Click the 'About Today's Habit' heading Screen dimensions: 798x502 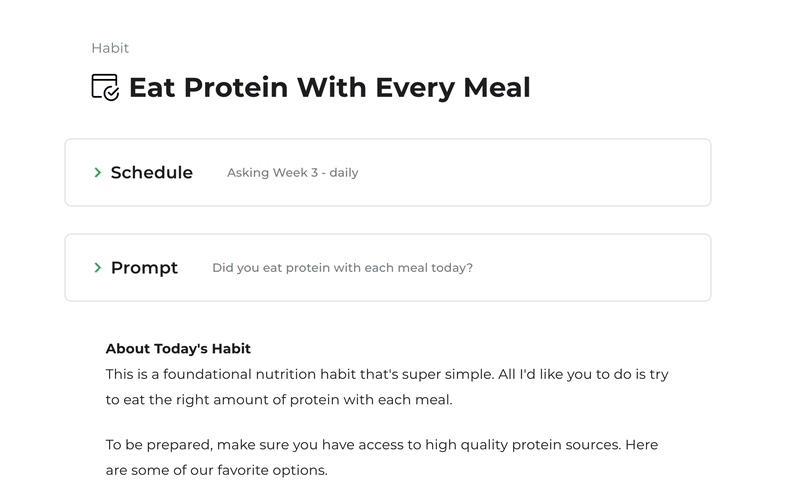tap(178, 349)
